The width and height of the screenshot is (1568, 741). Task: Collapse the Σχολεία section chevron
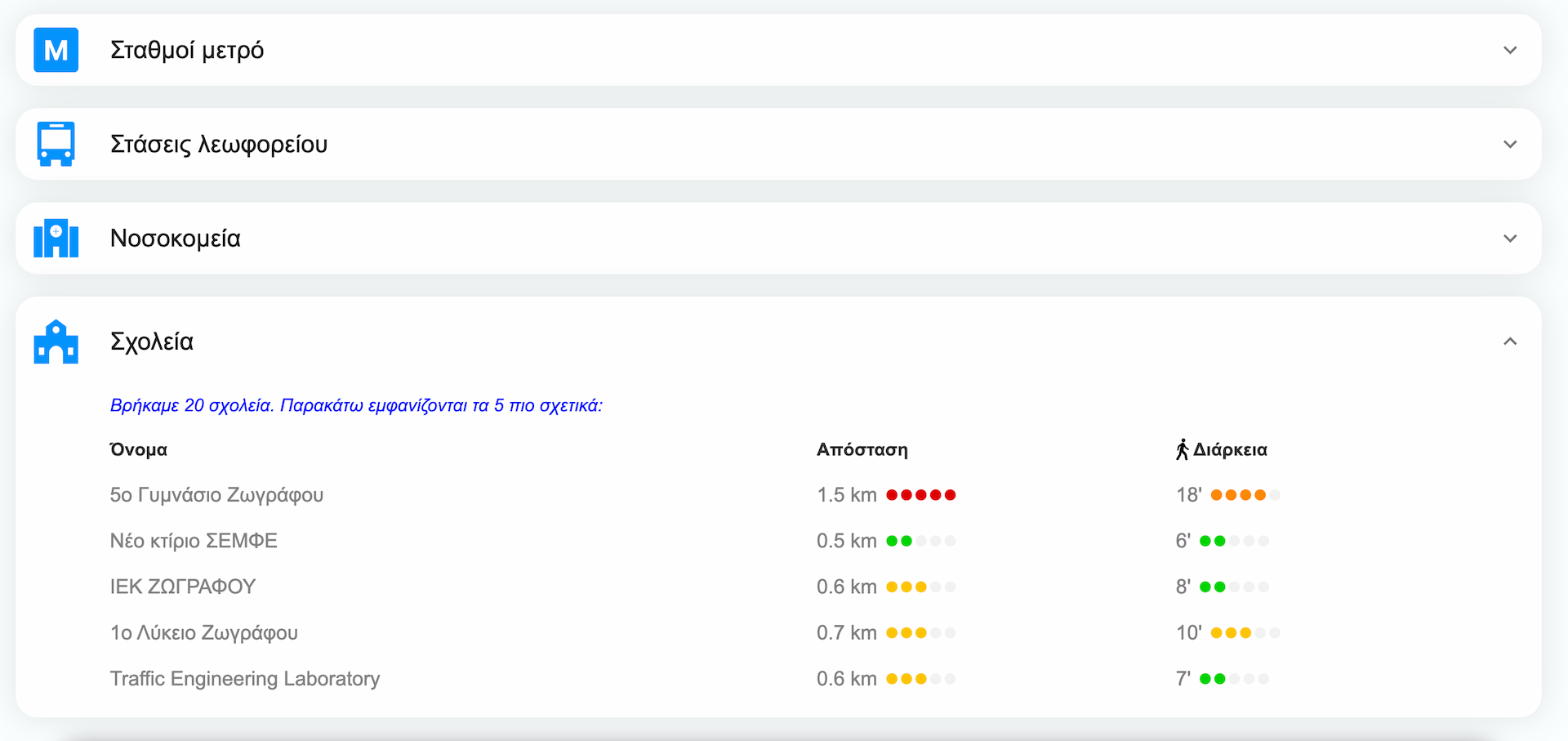tap(1510, 341)
